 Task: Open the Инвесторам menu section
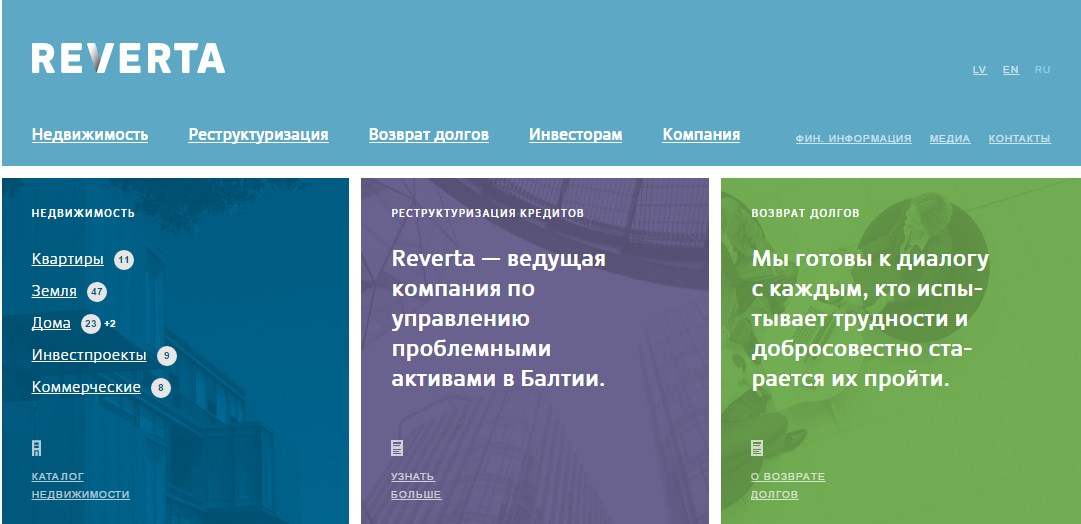tap(575, 135)
